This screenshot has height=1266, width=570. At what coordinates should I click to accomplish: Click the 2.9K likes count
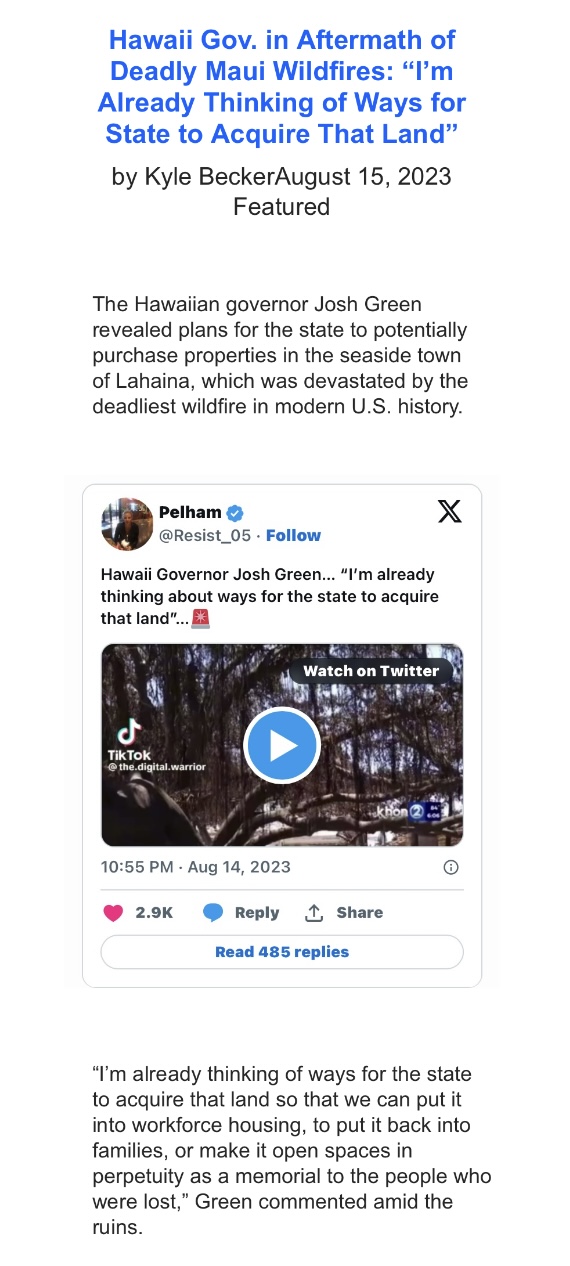click(x=154, y=912)
